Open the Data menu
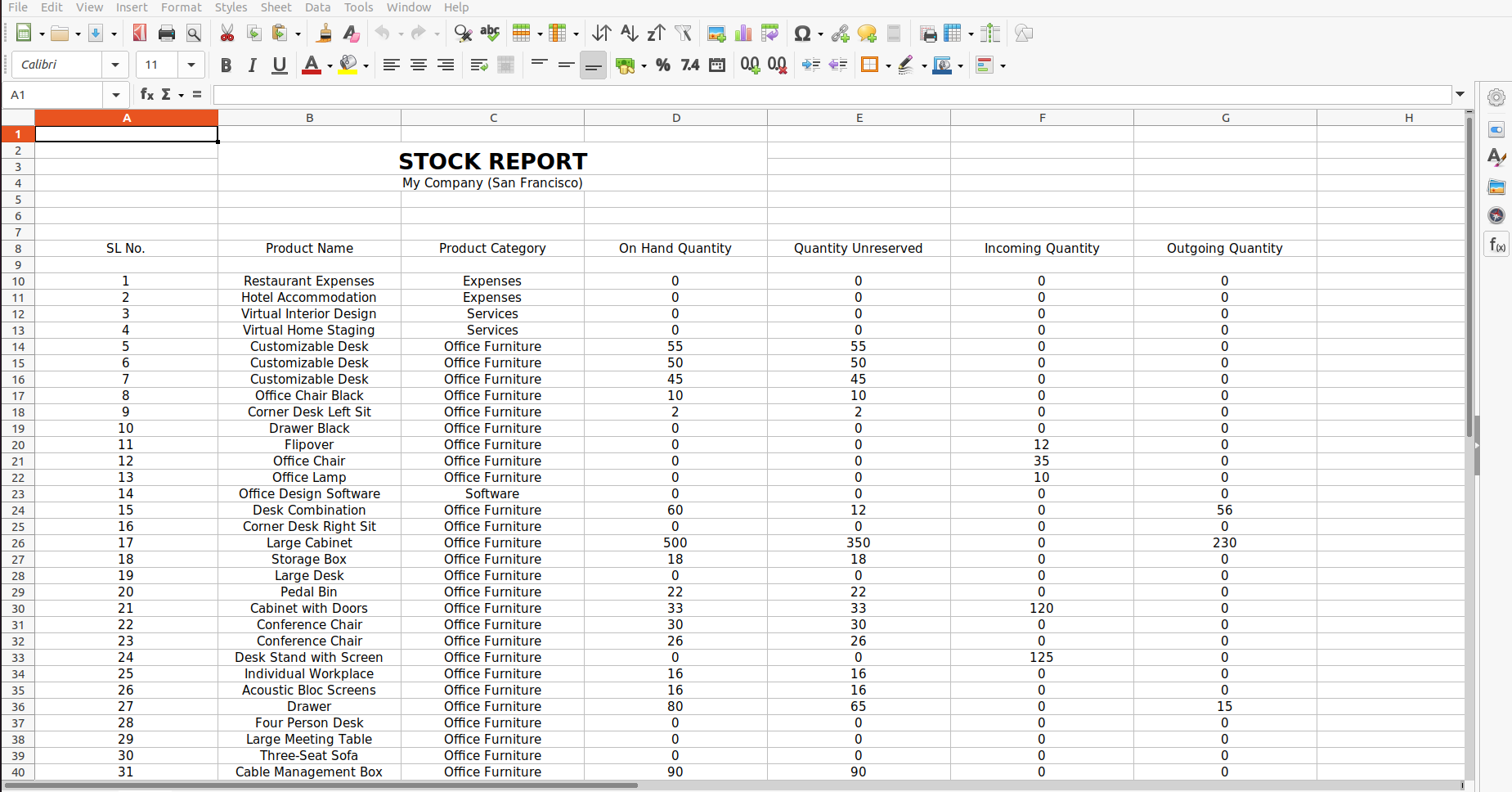 coord(317,7)
